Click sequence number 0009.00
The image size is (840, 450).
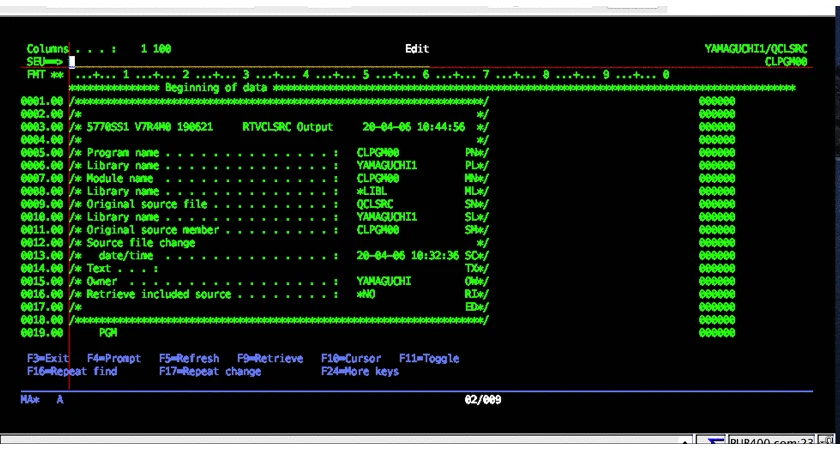pyautogui.click(x=42, y=204)
